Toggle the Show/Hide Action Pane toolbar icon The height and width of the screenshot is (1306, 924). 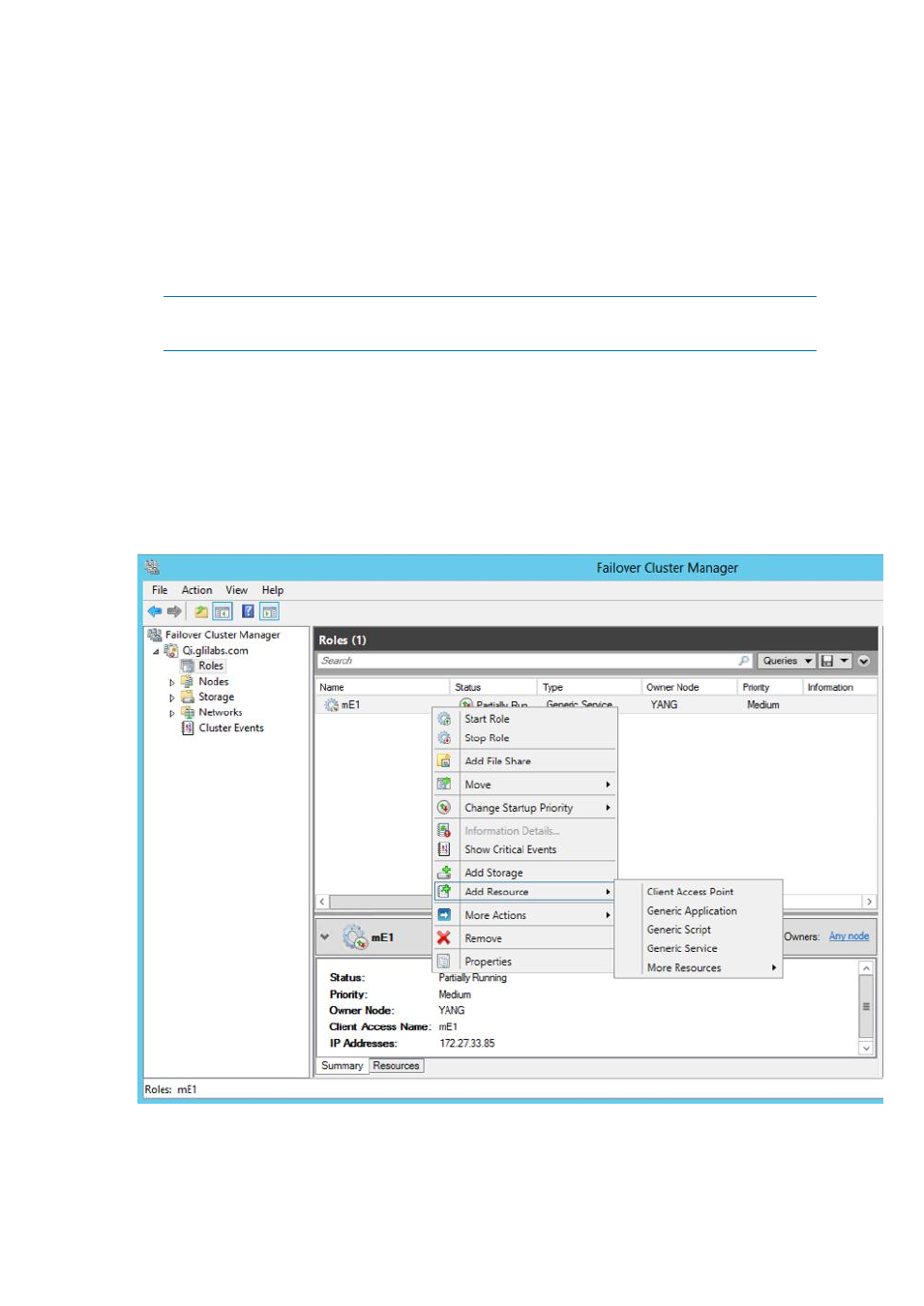point(270,611)
